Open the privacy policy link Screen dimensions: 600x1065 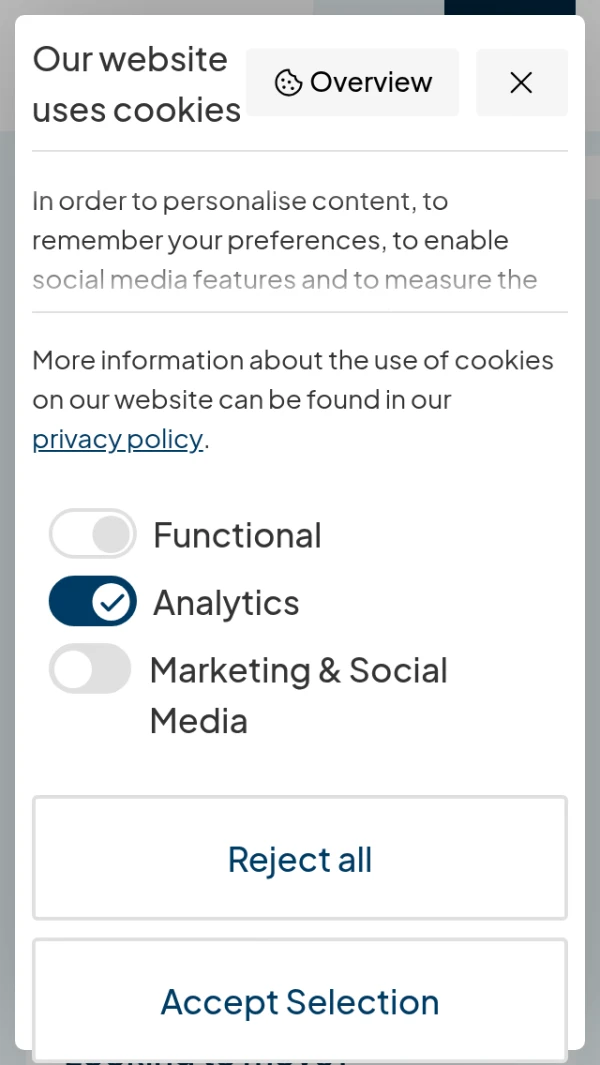pyautogui.click(x=117, y=439)
